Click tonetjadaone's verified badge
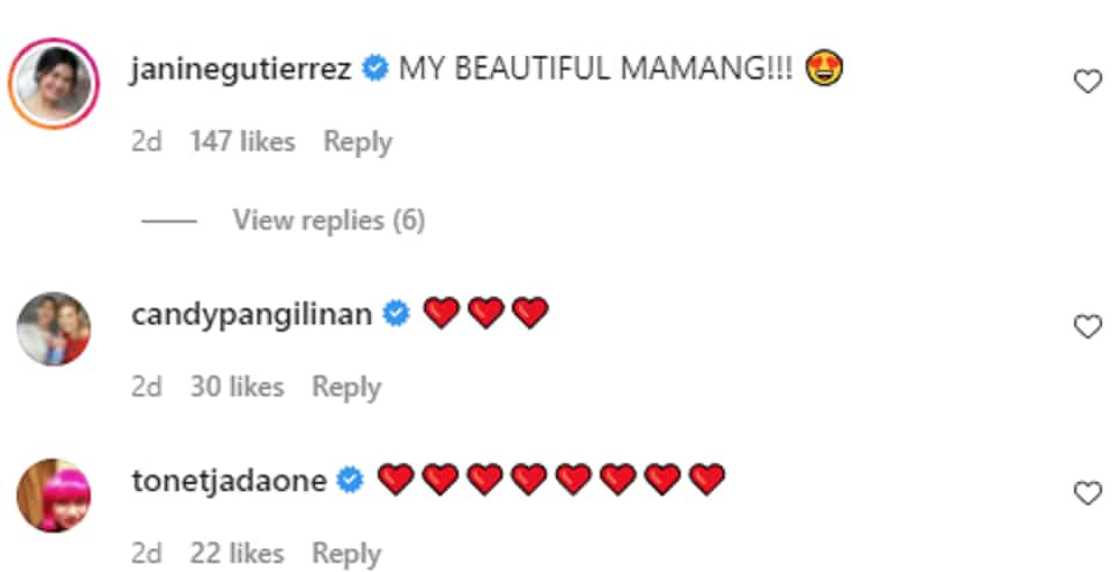The height and width of the screenshot is (572, 1120). click(x=350, y=481)
